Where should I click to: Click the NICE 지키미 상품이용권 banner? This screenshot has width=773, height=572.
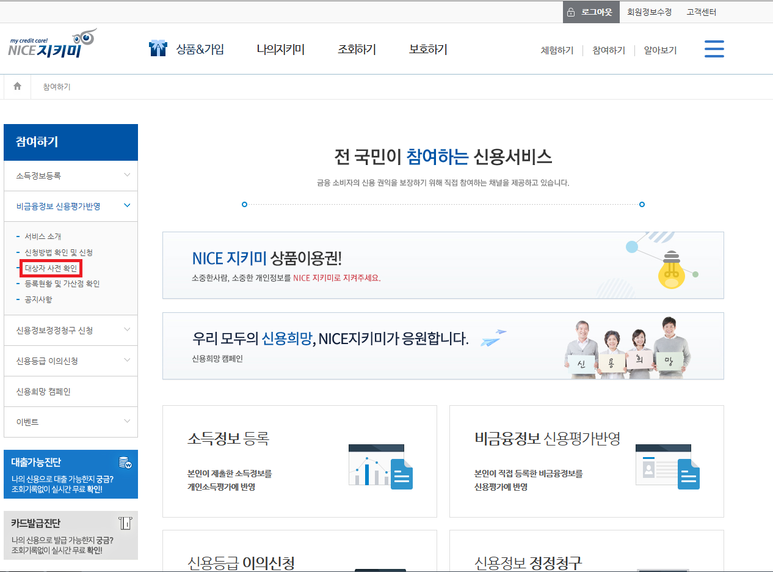click(x=443, y=265)
